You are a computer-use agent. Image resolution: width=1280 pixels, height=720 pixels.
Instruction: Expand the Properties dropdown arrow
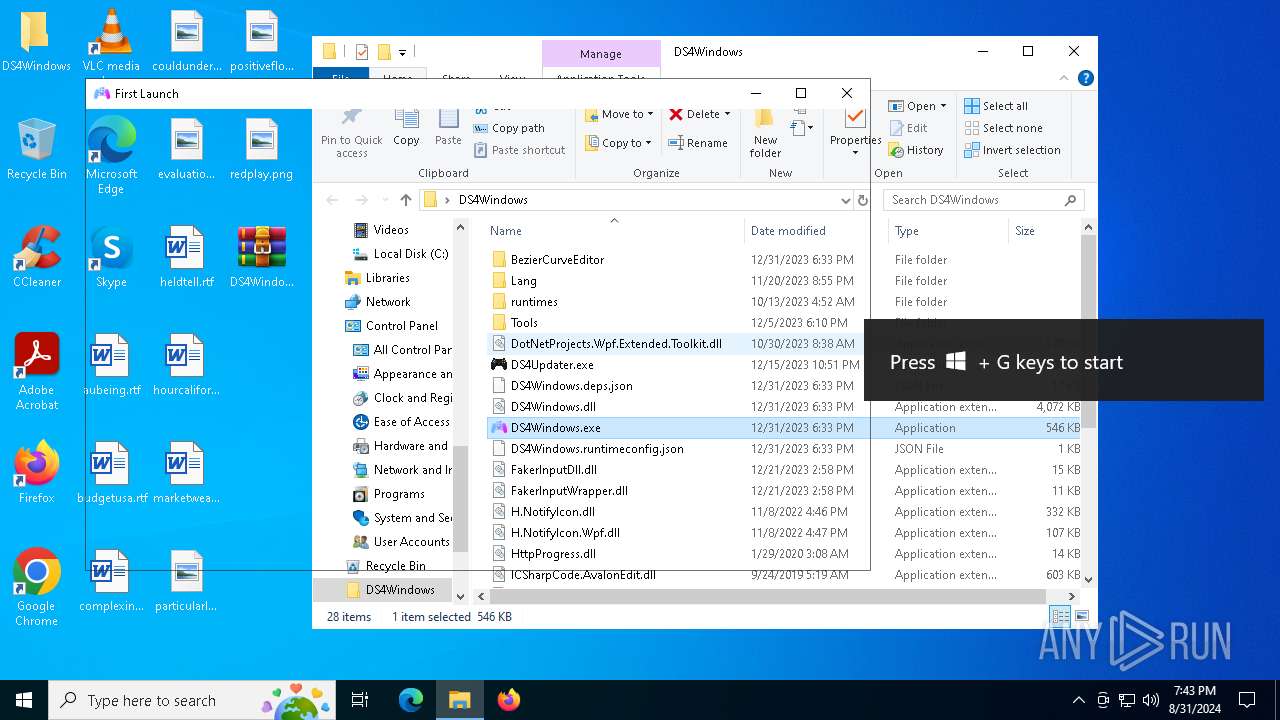(855, 153)
